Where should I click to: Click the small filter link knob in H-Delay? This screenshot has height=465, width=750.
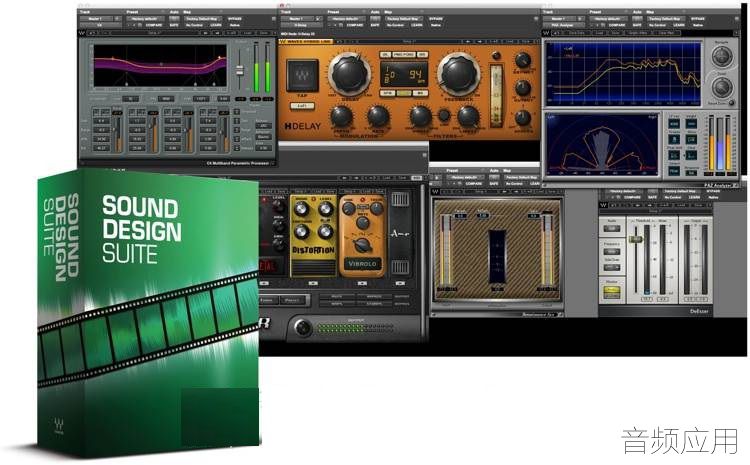point(444,115)
